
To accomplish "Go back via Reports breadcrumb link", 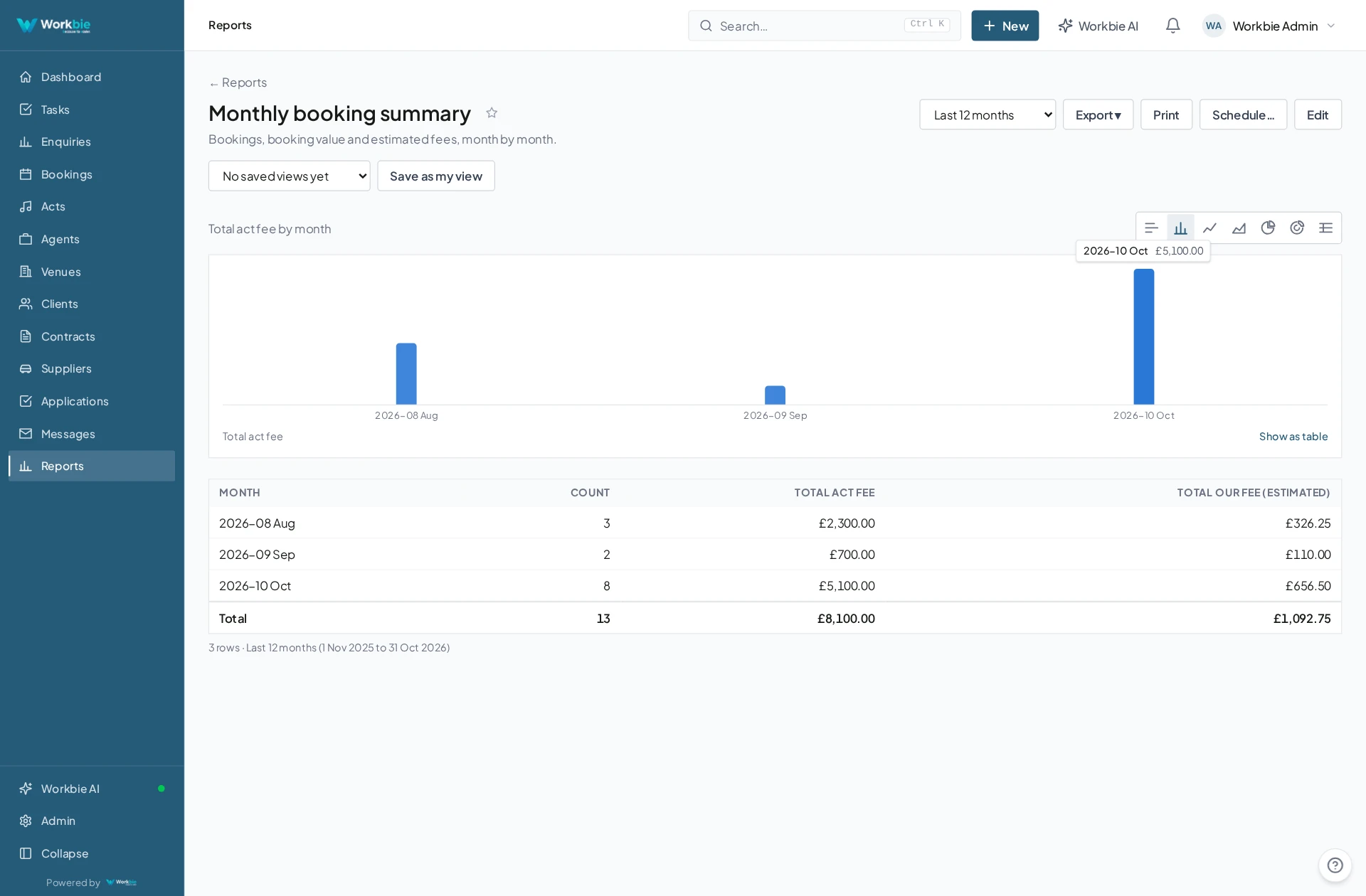I will [x=238, y=82].
